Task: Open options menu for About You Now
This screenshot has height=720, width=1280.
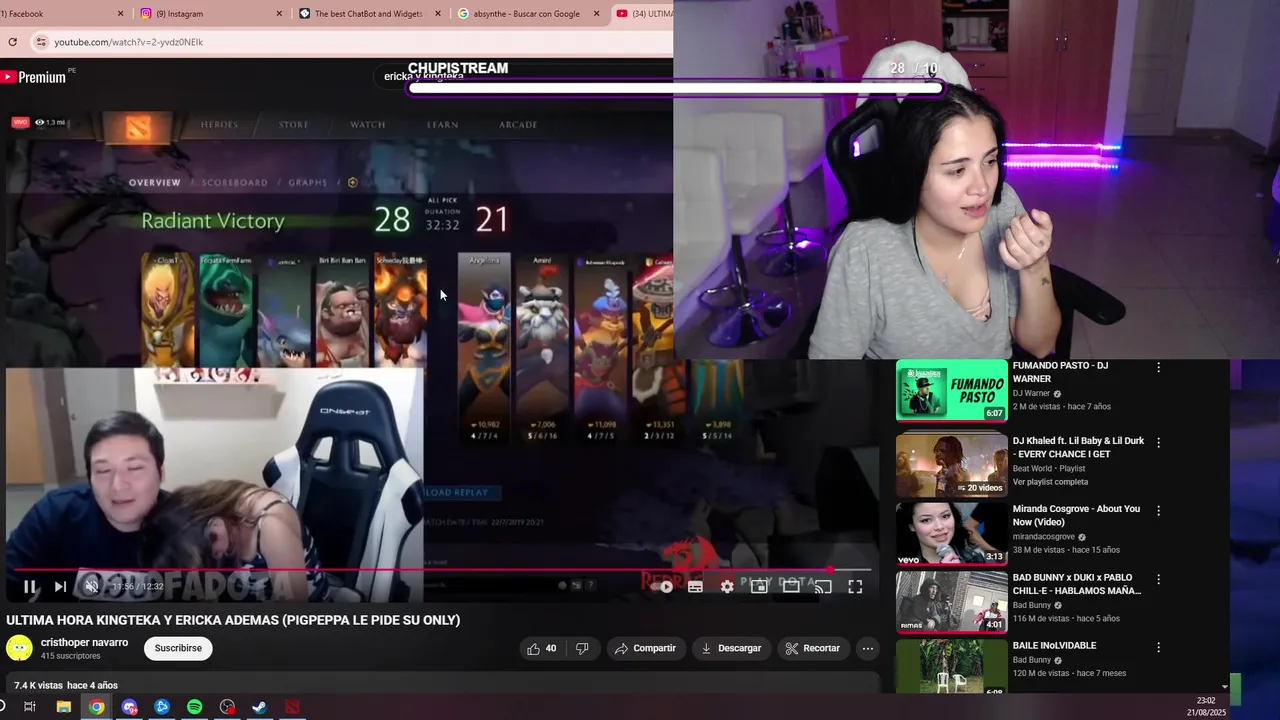Action: click(x=1158, y=510)
